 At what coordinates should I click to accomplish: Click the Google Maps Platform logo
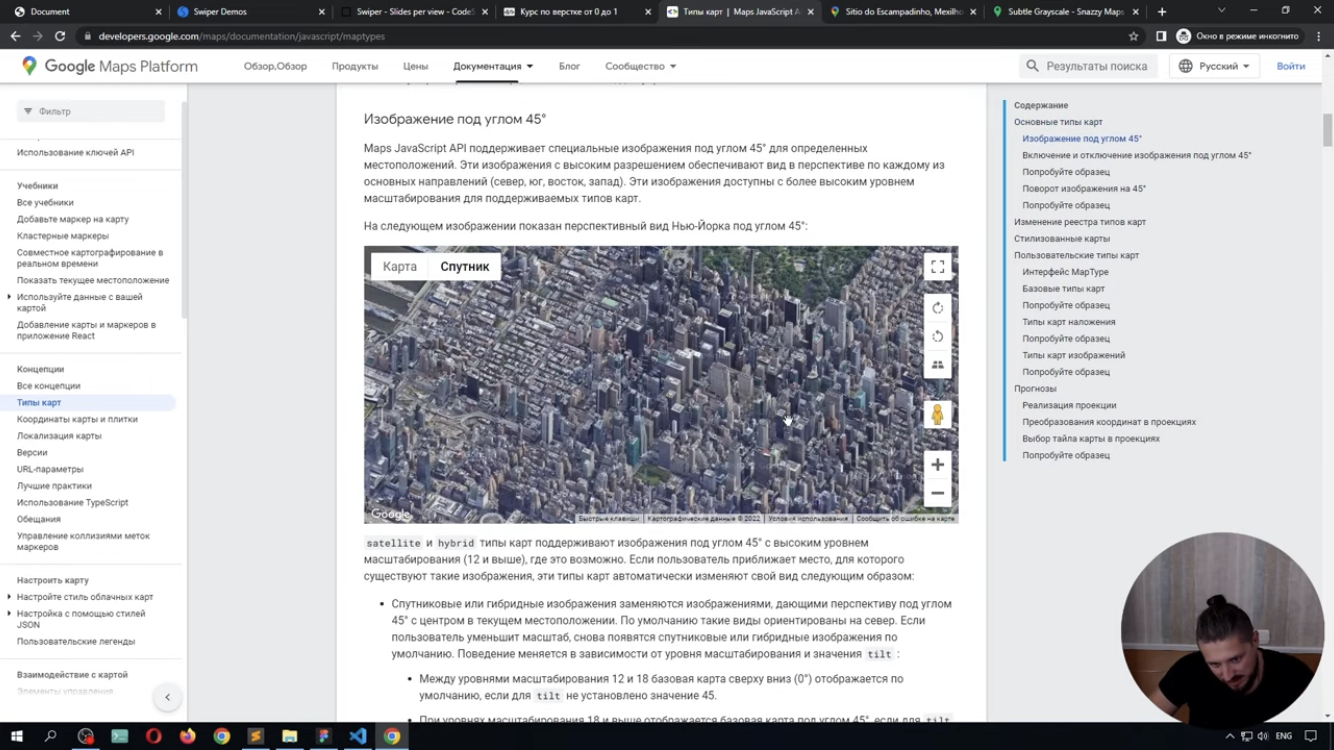(110, 66)
